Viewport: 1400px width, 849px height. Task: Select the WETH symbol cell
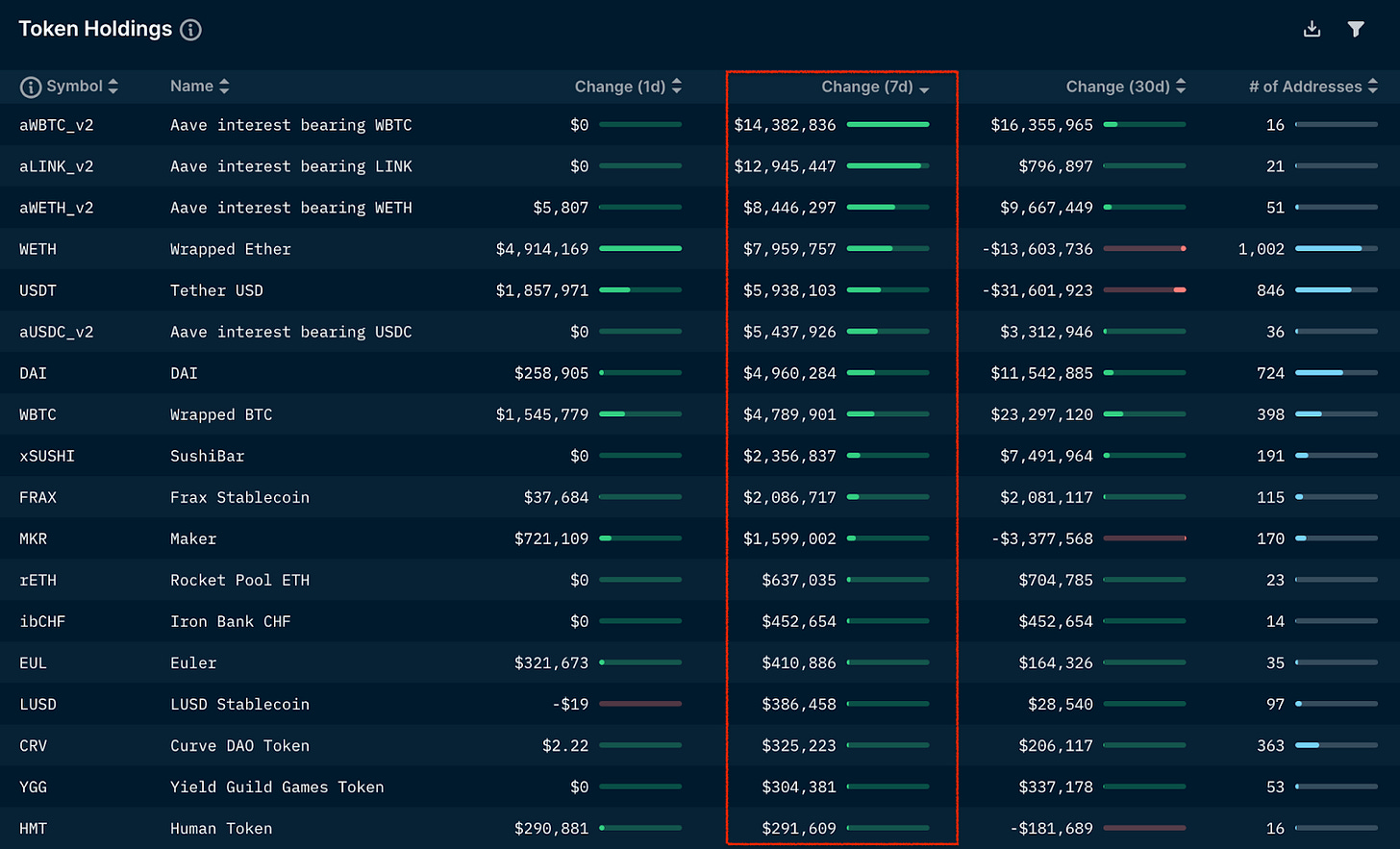(37, 249)
